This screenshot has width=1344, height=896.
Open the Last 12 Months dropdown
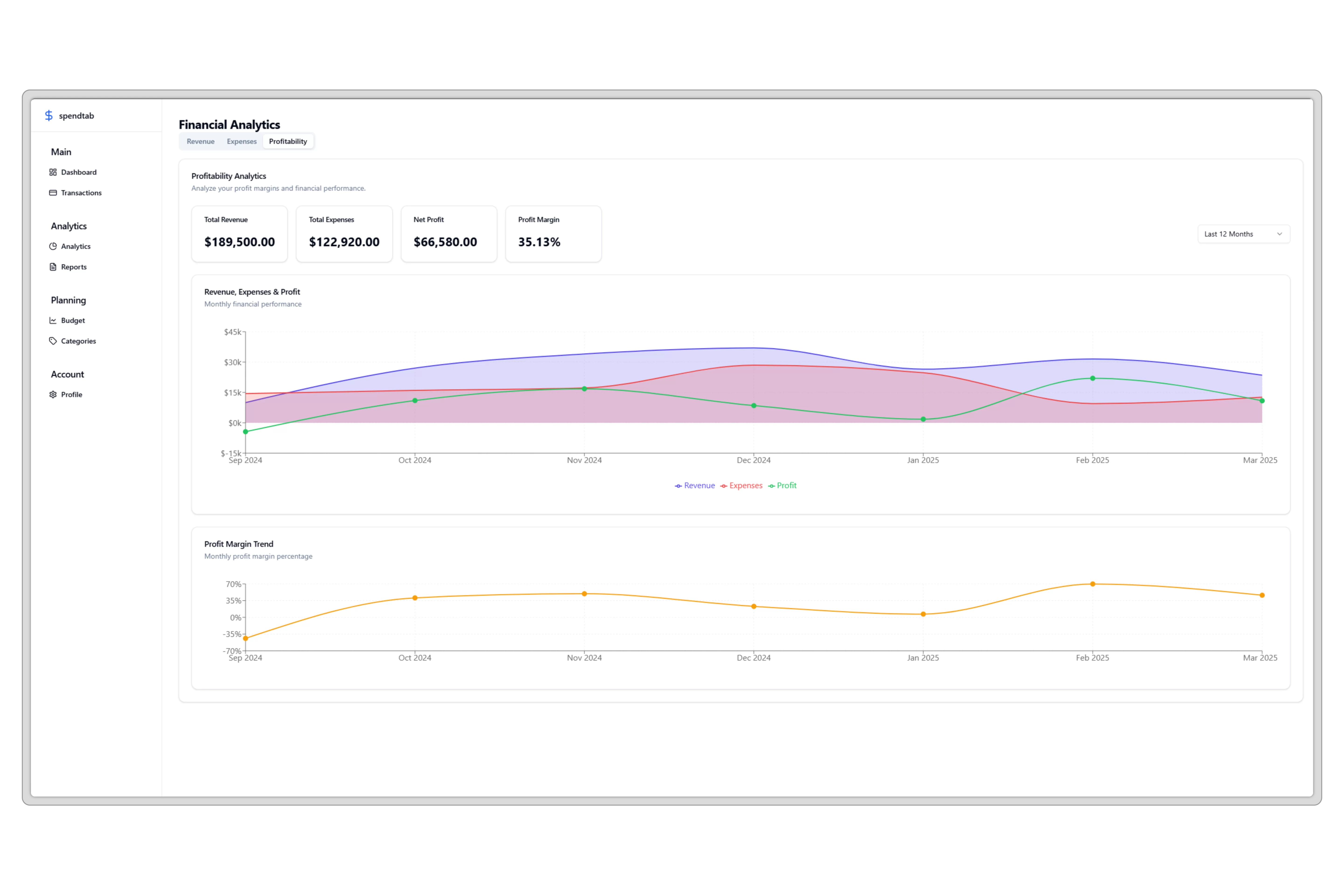click(1243, 234)
